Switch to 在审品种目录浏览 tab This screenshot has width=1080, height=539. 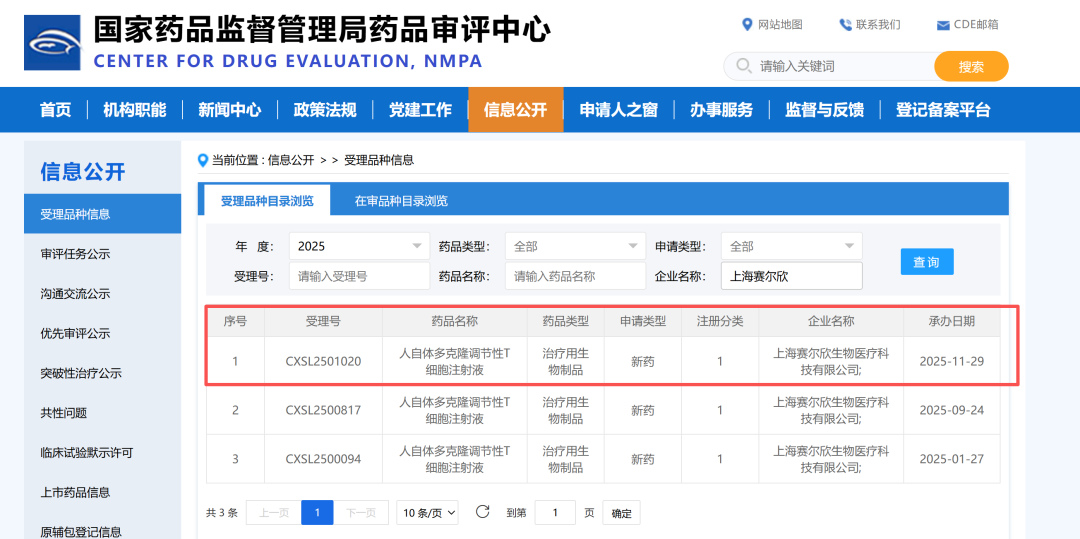[x=401, y=201]
